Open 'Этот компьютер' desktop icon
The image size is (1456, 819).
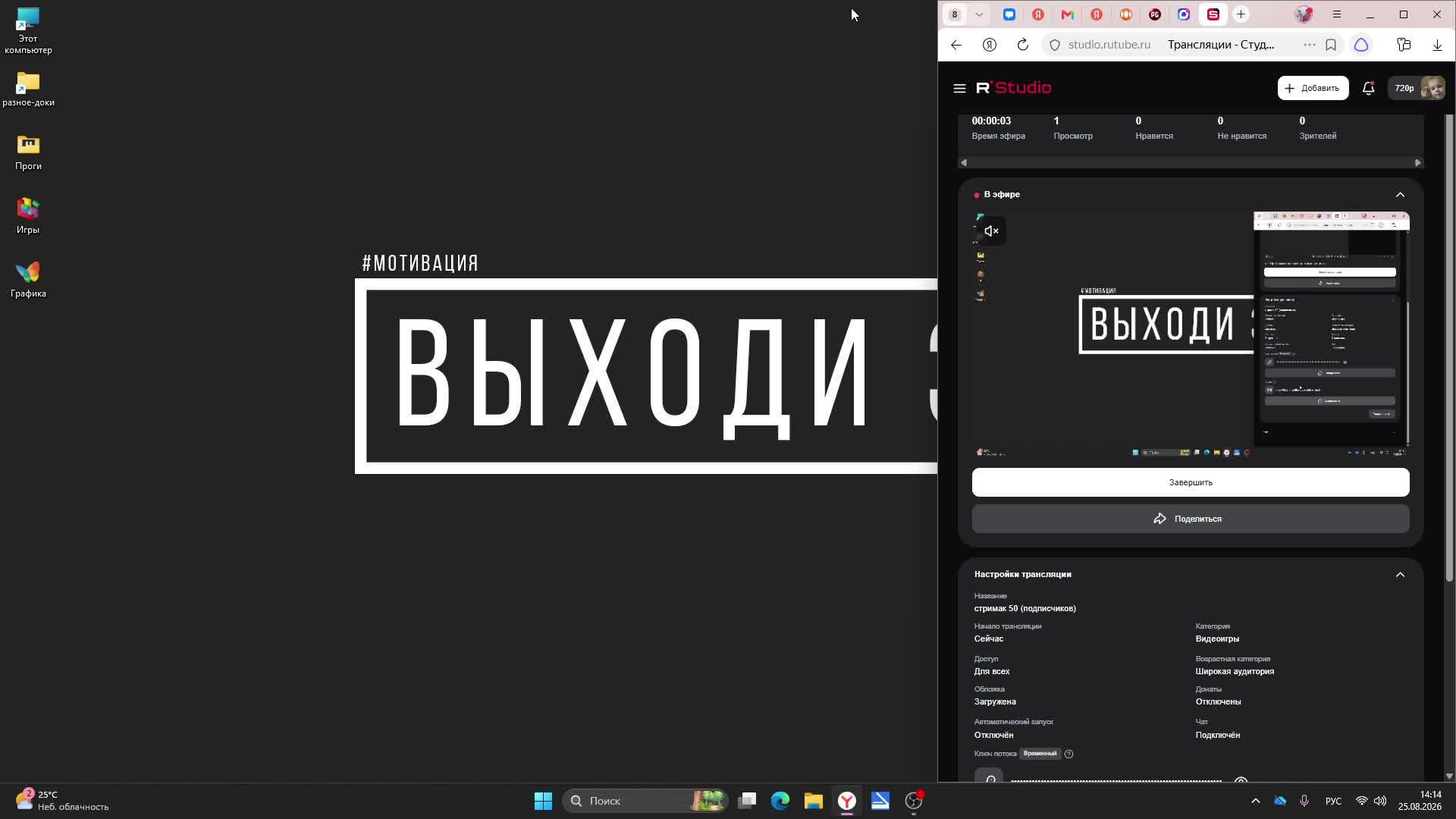[28, 30]
